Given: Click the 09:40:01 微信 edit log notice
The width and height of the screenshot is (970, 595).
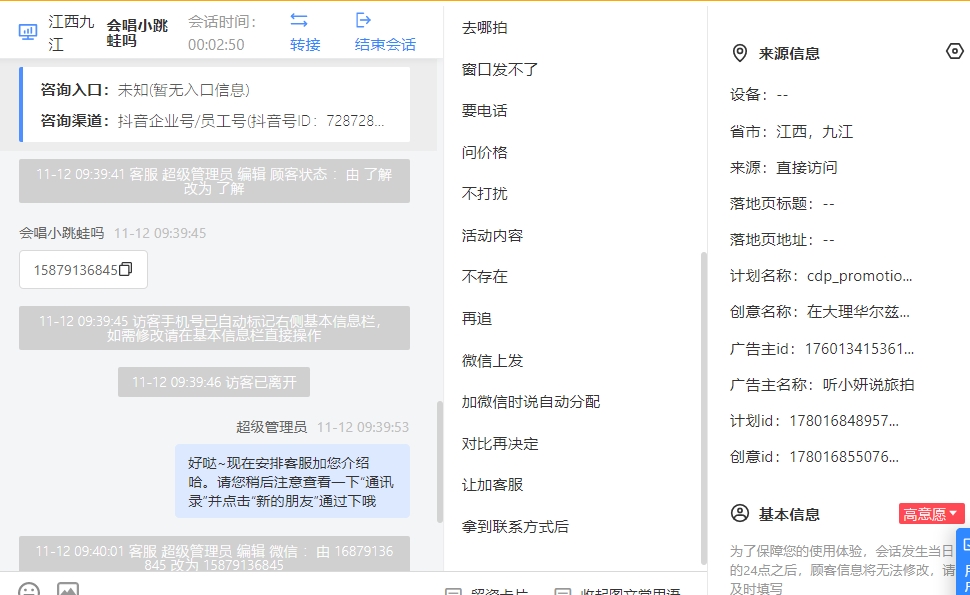Looking at the screenshot, I should pyautogui.click(x=214, y=554).
